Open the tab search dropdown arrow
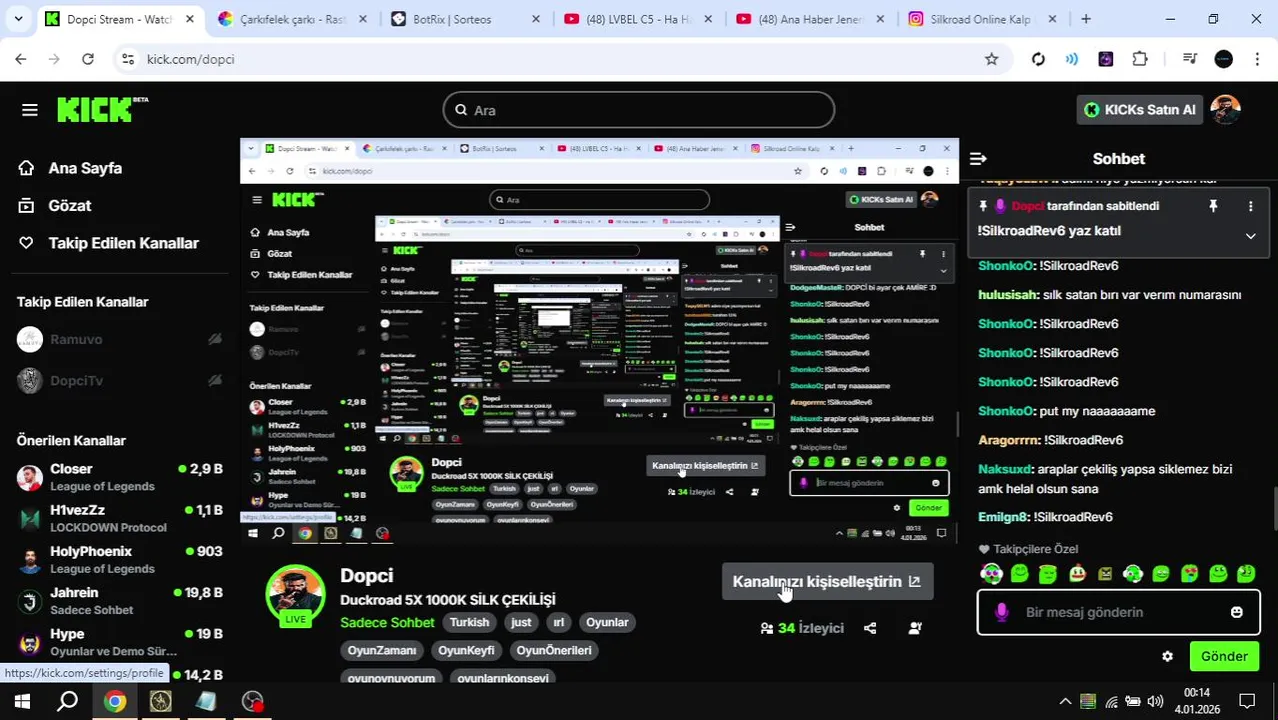 18,19
